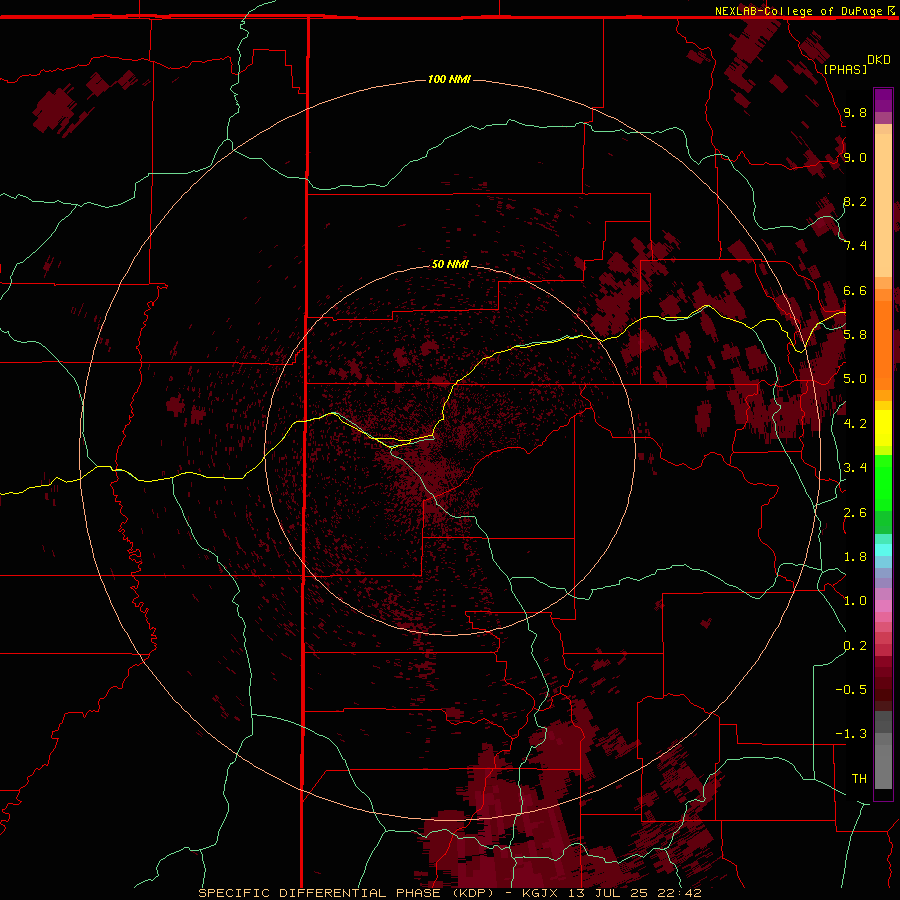900x900 pixels.
Task: Click the 9.8 scale value
Action: click(855, 112)
